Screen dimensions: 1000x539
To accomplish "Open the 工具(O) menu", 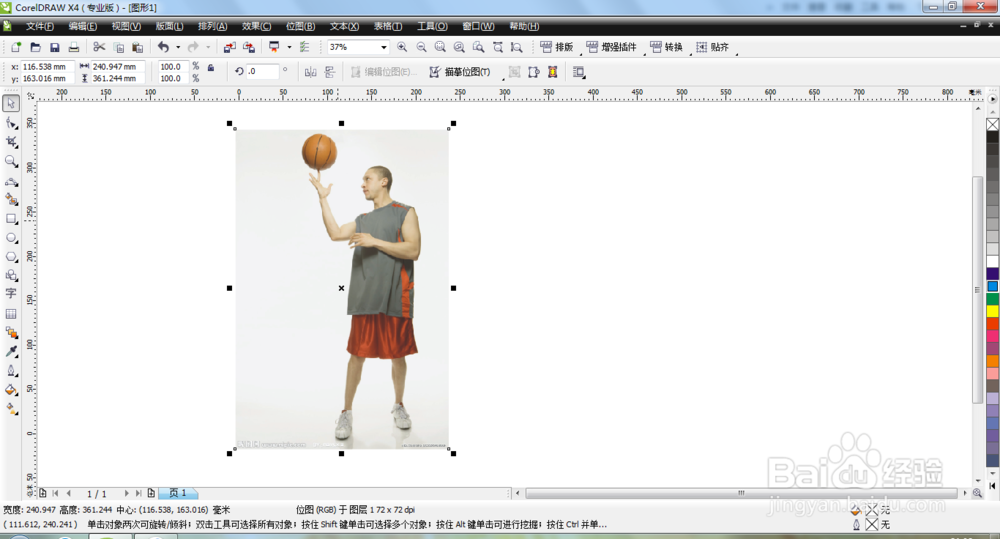I will pyautogui.click(x=432, y=26).
